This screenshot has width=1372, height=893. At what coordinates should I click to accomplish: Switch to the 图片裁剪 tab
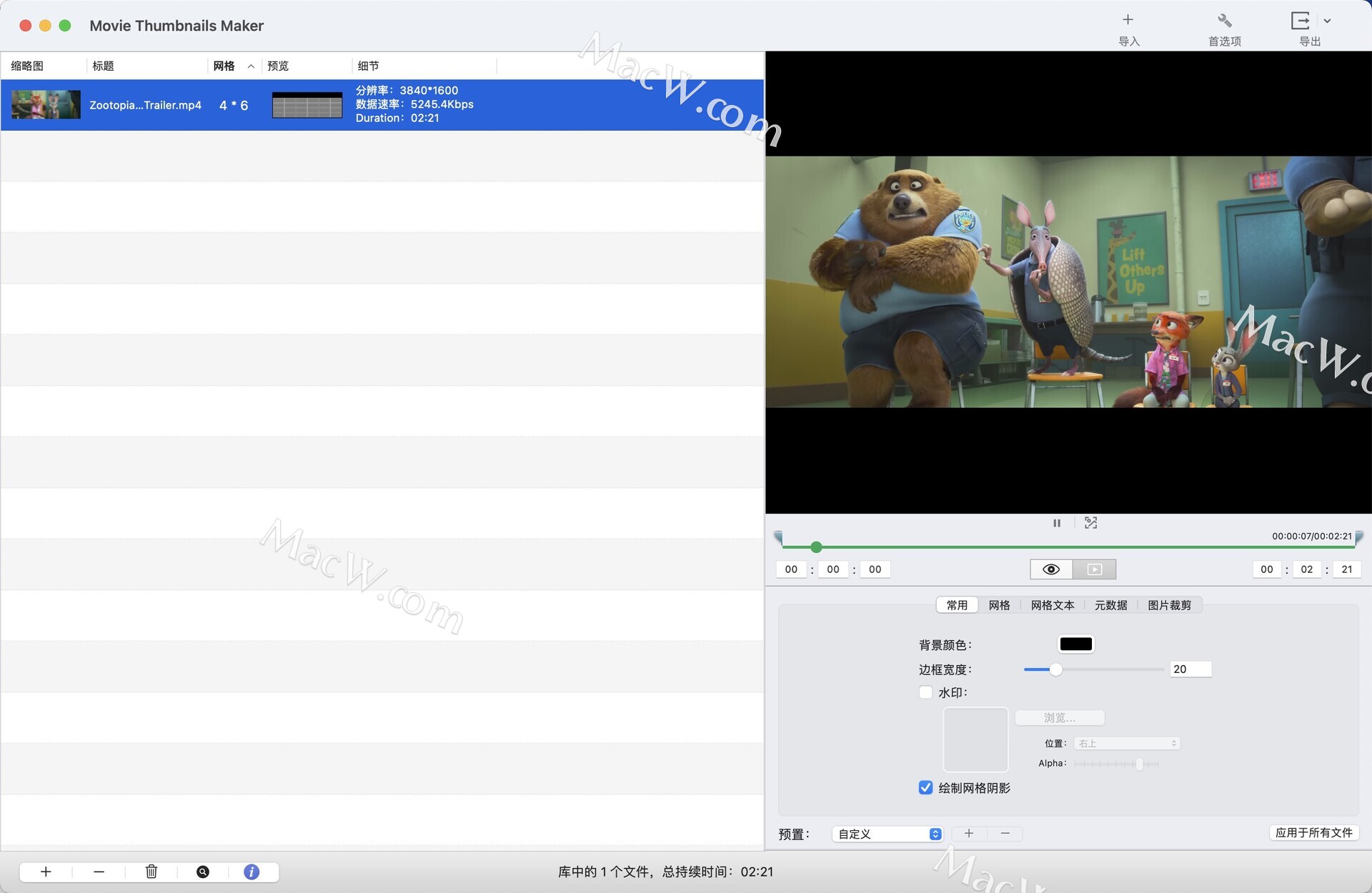pos(1169,605)
